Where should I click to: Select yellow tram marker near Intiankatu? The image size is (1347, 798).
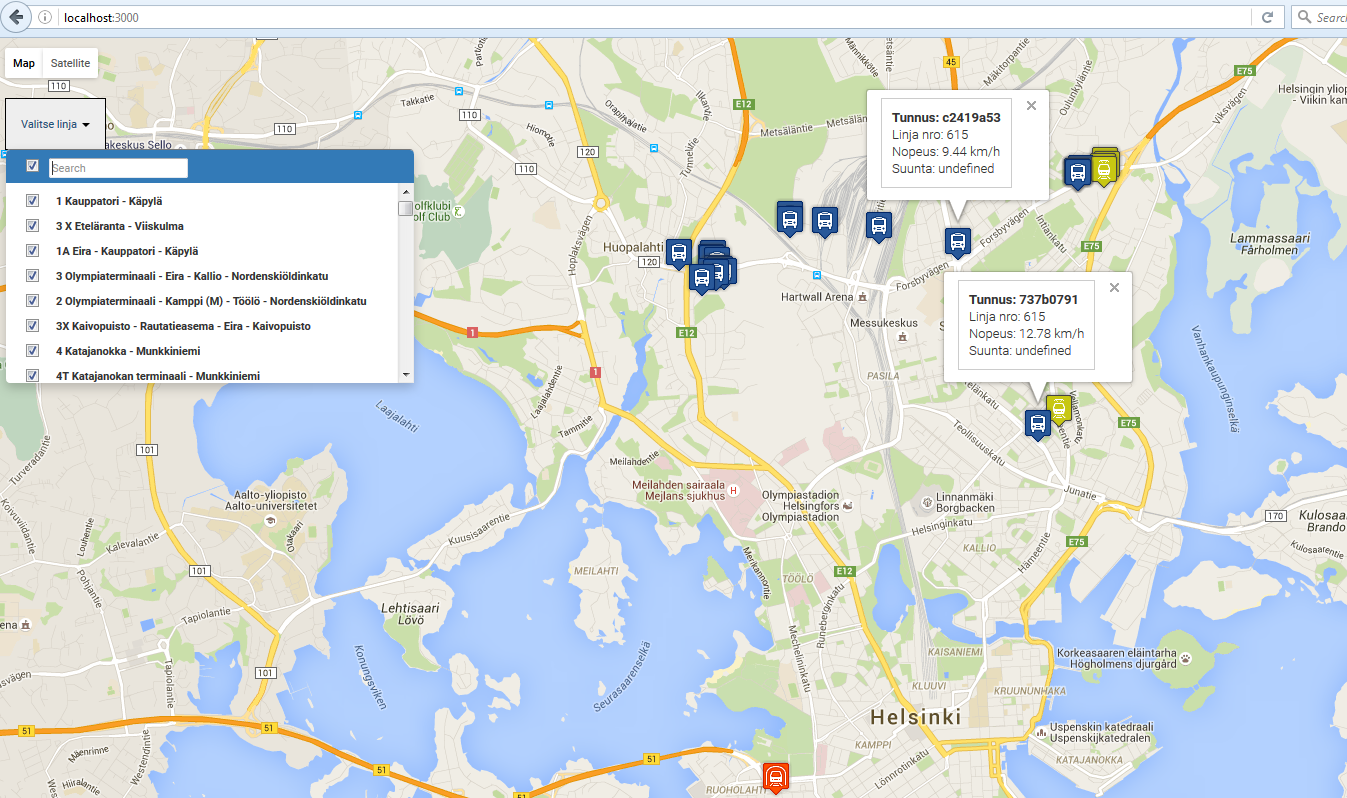(1104, 170)
